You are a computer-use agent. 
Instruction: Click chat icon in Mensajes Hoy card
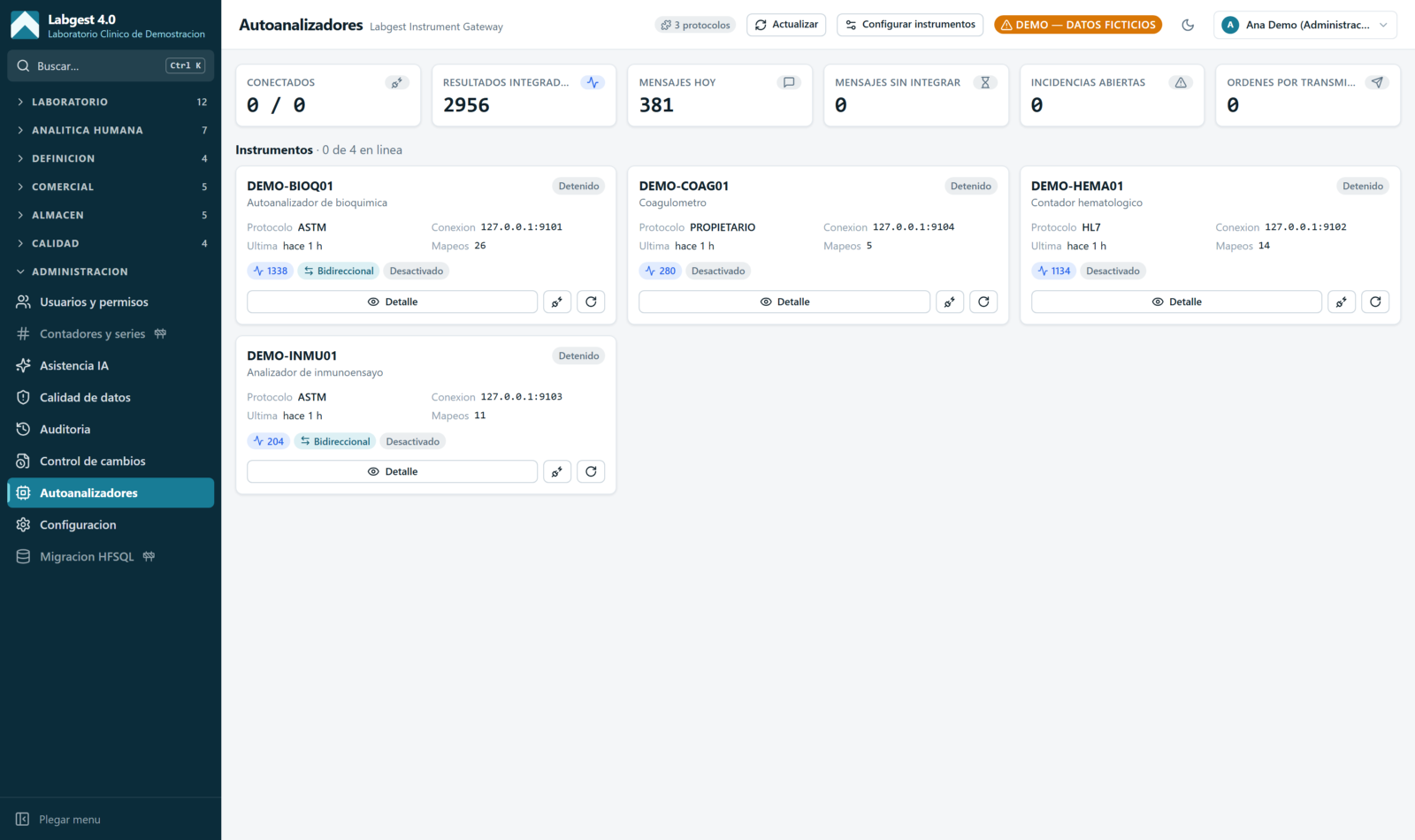(x=789, y=82)
